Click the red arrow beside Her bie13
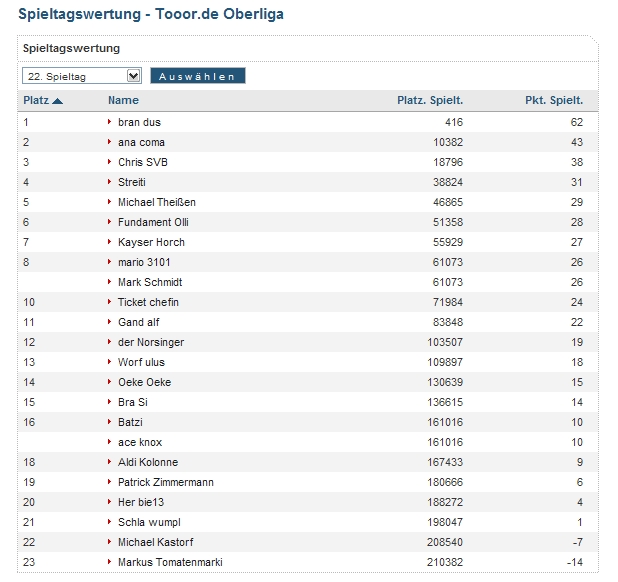This screenshot has width=618, height=582. point(110,502)
